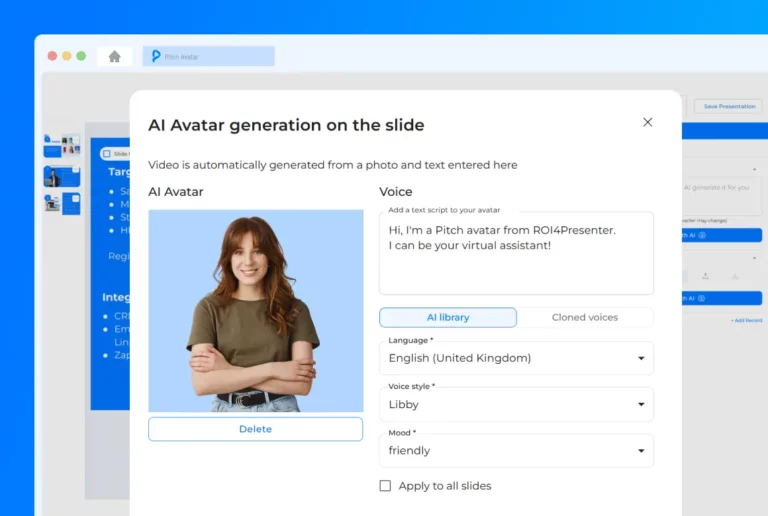
Task: Click the red window close dot
Action: 53,56
